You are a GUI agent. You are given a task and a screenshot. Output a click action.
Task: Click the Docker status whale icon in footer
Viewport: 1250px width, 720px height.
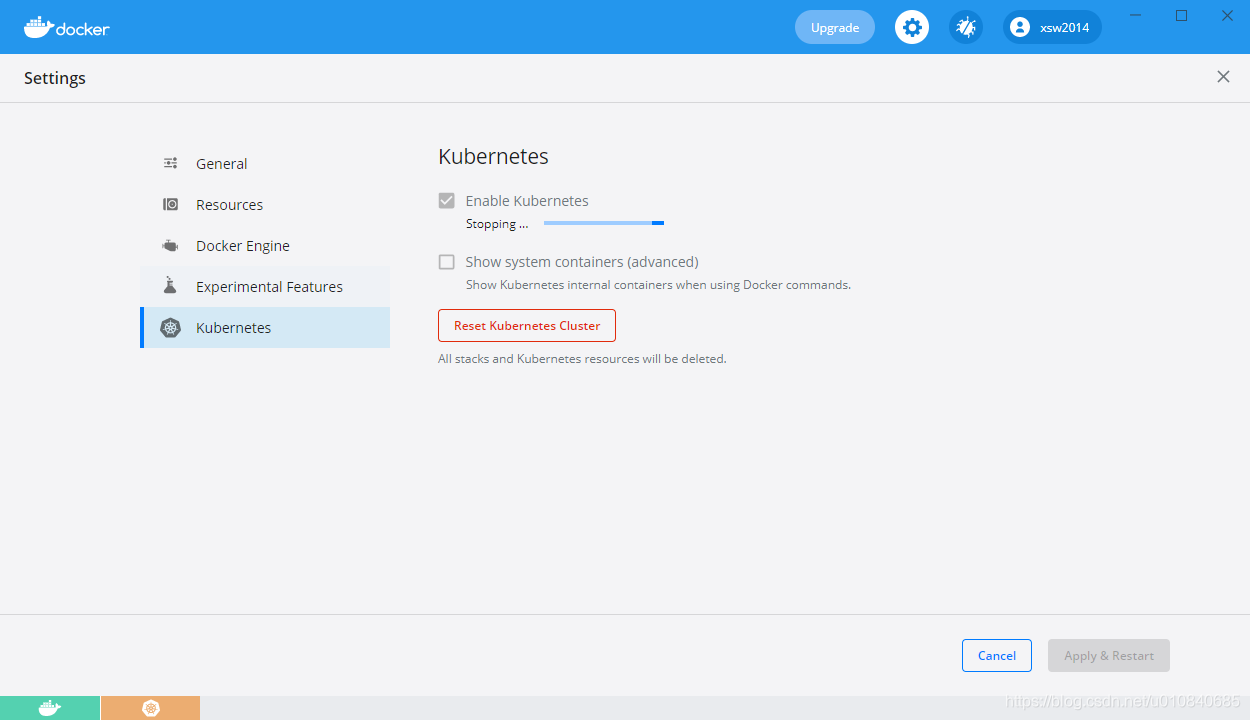50,708
